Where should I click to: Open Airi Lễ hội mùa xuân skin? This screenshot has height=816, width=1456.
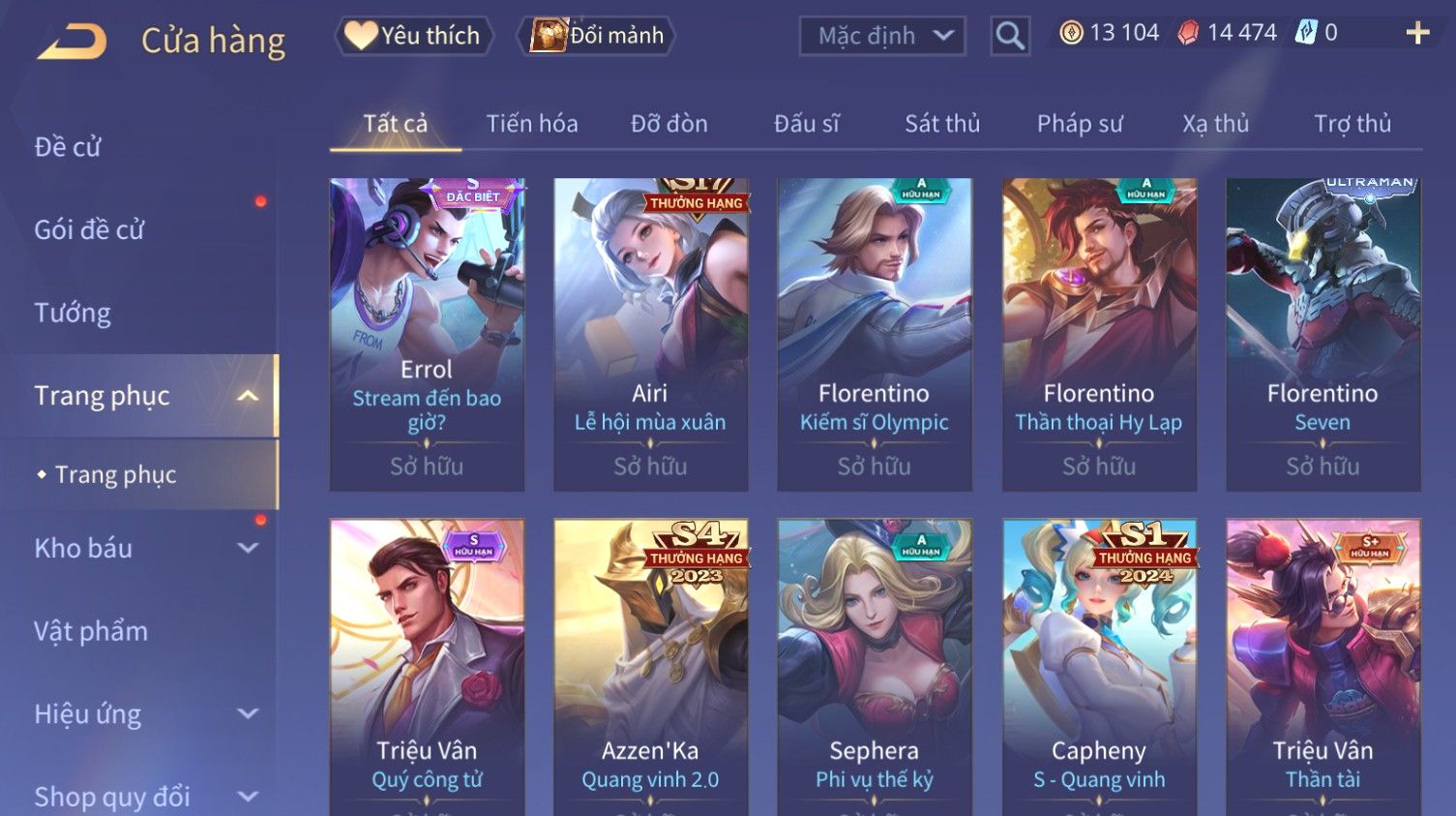pyautogui.click(x=650, y=334)
